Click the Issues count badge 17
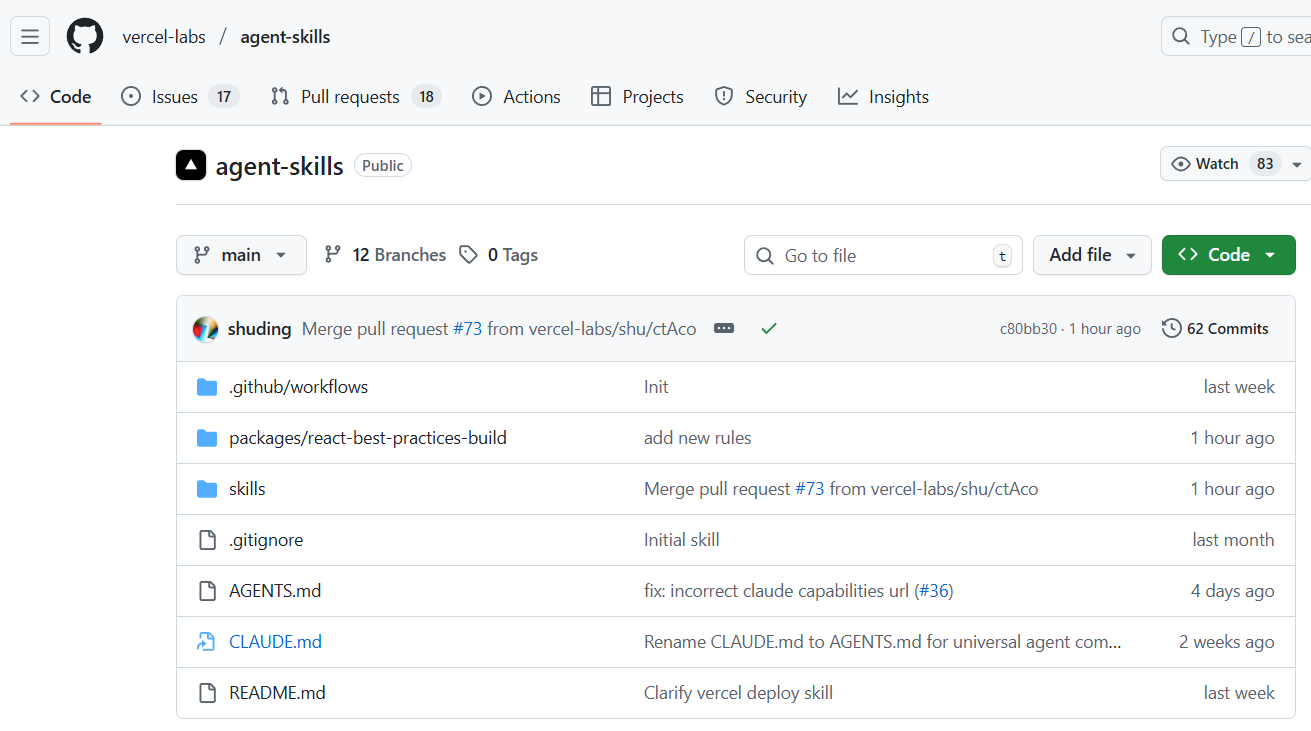The image size is (1311, 731). point(224,97)
